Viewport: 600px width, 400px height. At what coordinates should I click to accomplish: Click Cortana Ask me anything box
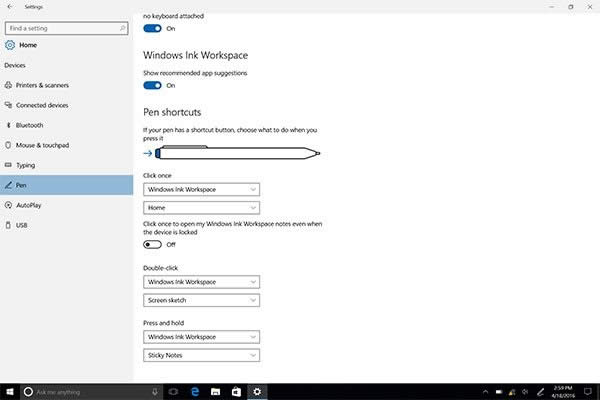point(85,391)
